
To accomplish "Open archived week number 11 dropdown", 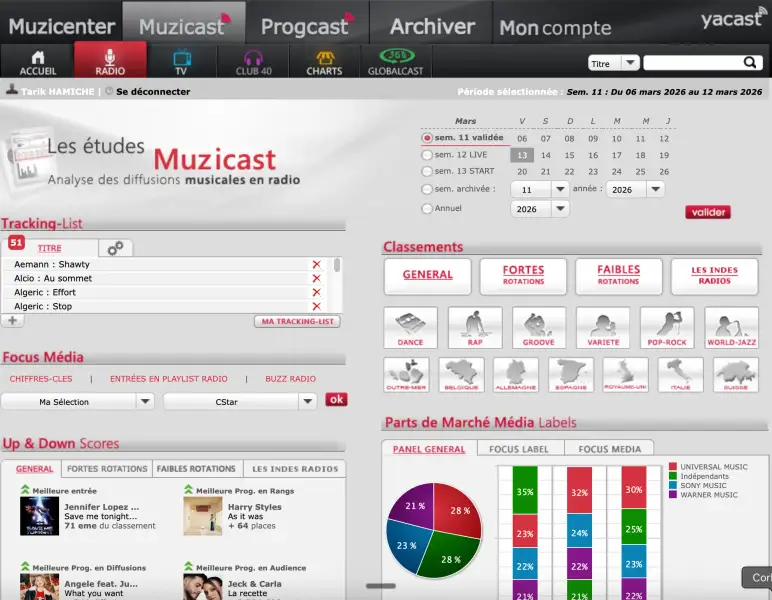I will pyautogui.click(x=540, y=189).
